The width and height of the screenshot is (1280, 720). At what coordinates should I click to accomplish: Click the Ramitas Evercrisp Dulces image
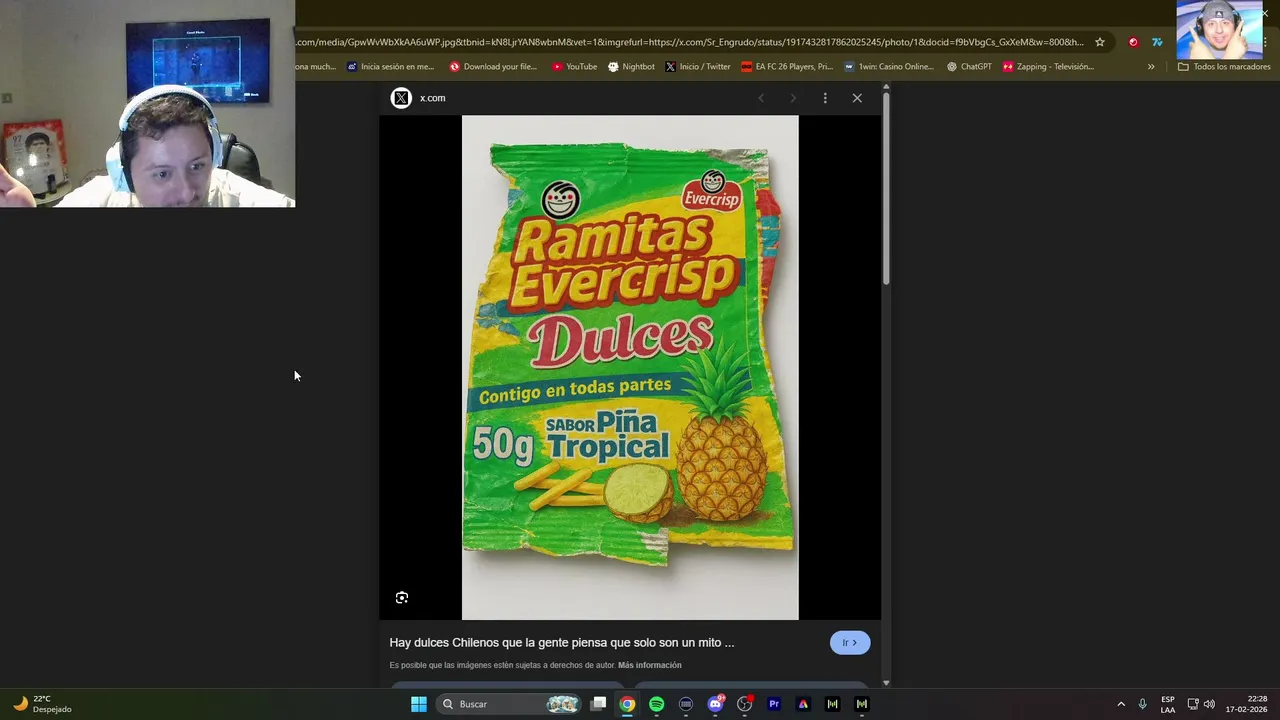pos(630,367)
